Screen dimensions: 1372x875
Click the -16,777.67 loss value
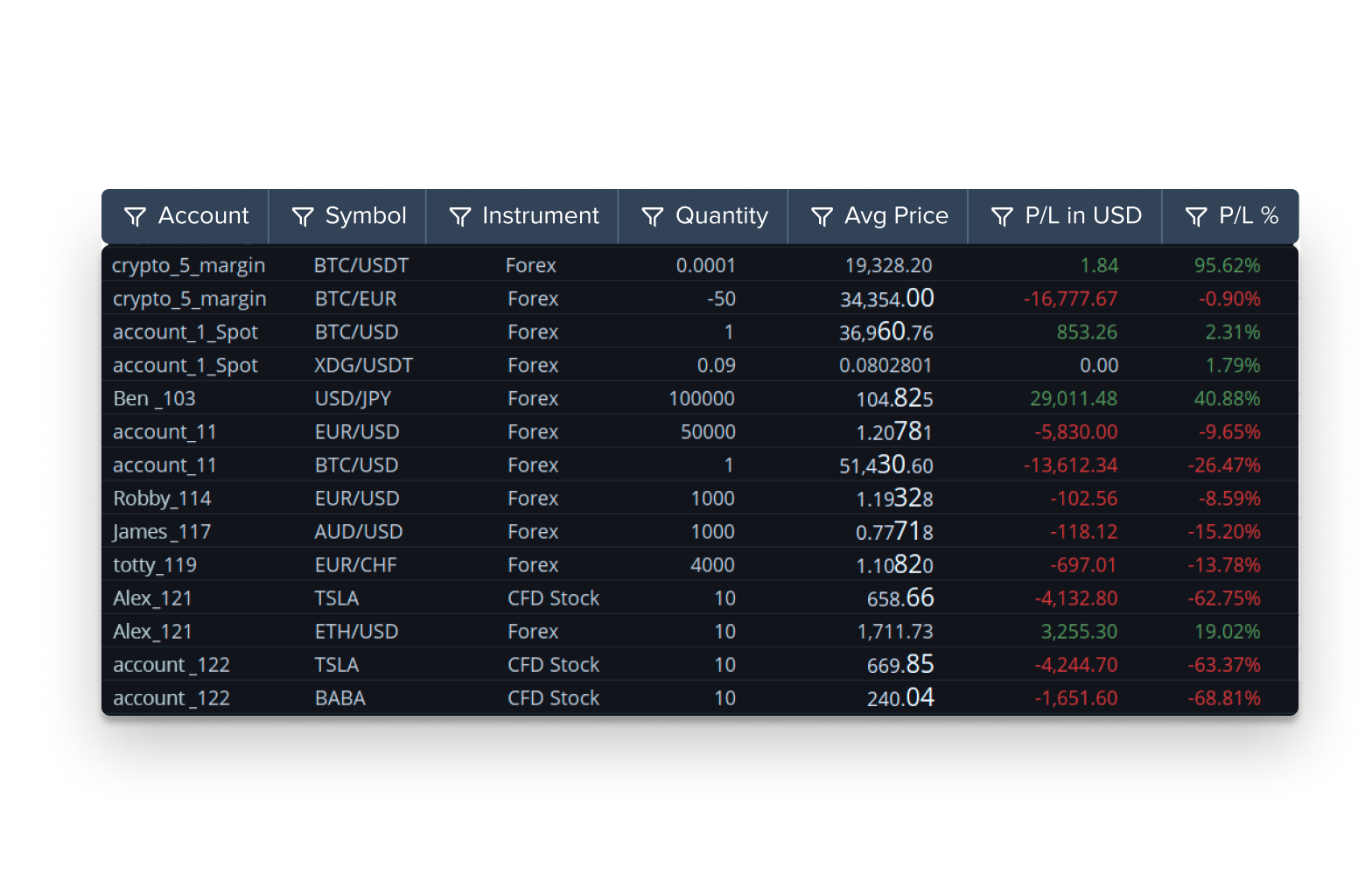coord(1070,299)
